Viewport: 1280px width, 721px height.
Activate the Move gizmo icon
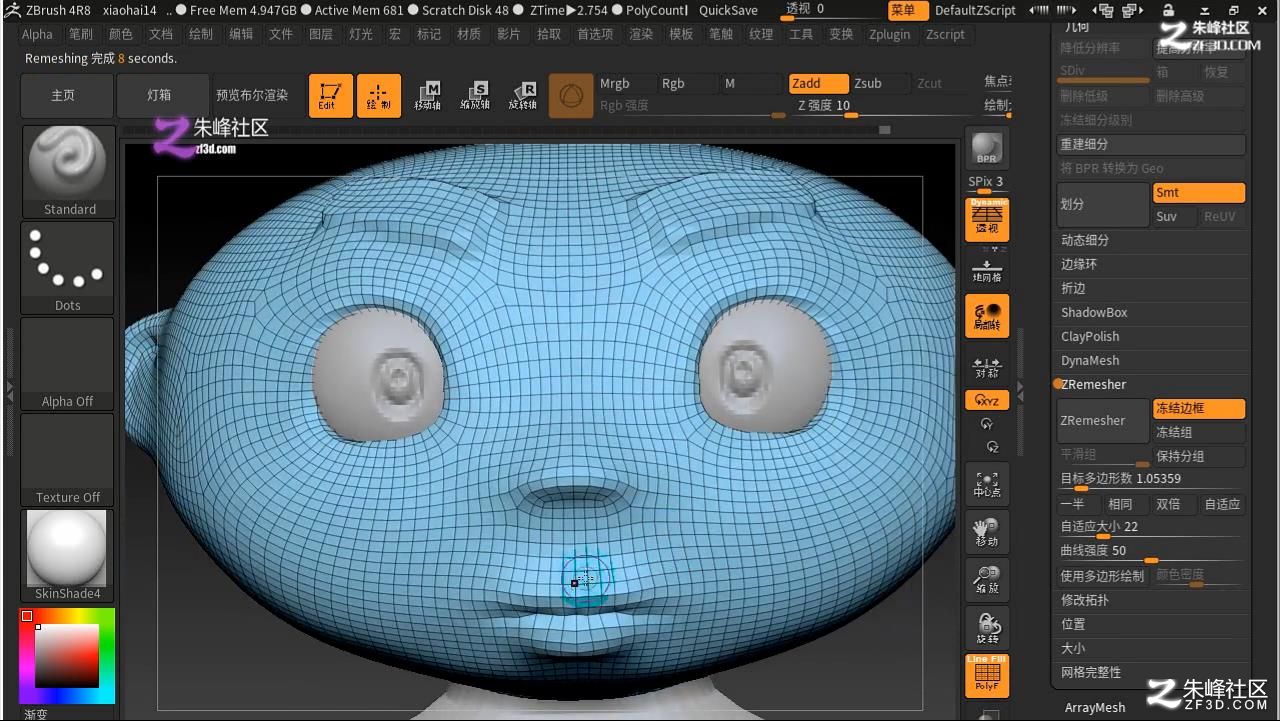coord(427,96)
